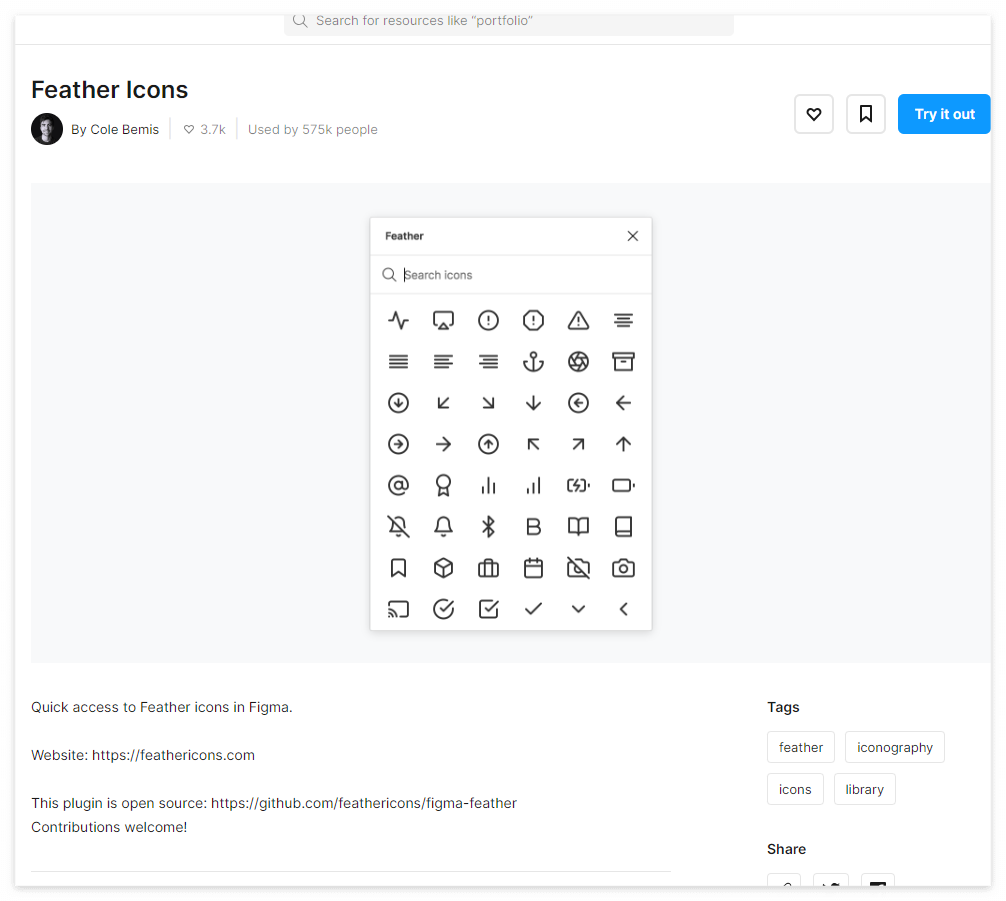The width and height of the screenshot is (1006, 901).
Task: Pick the alert-circle icon
Action: pyautogui.click(x=488, y=320)
